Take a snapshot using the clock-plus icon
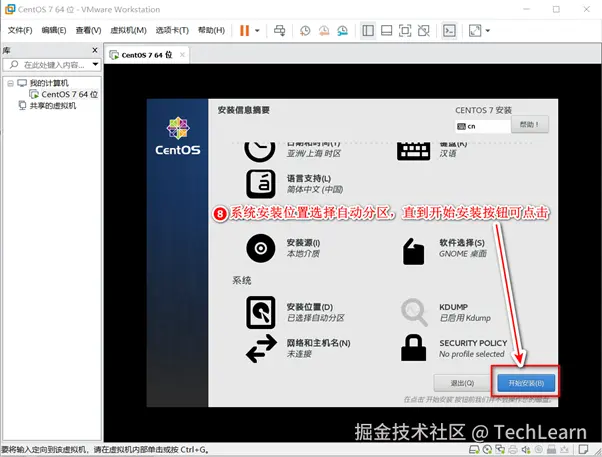This screenshot has width=602, height=457. (305, 31)
